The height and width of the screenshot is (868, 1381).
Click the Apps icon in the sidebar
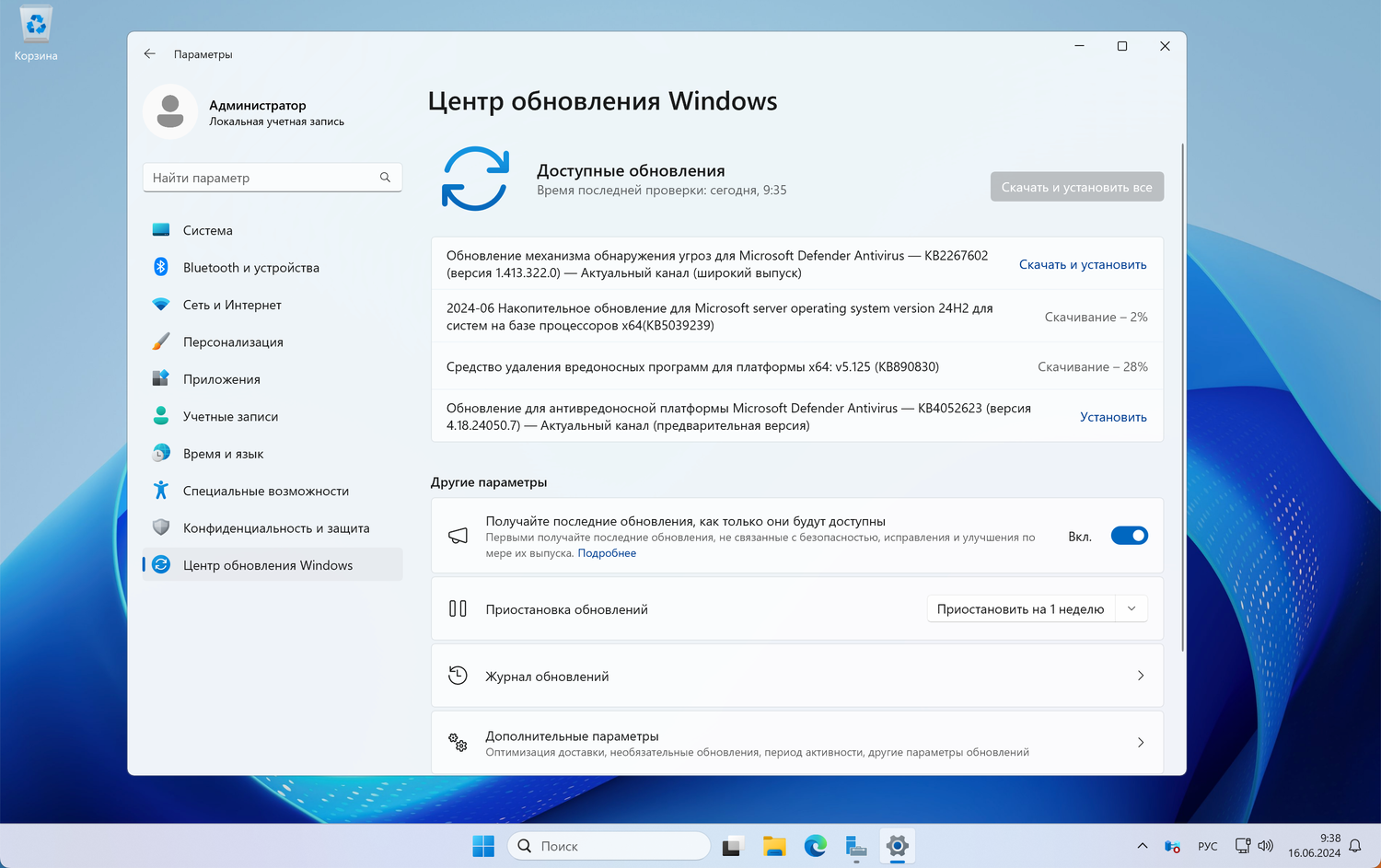click(x=161, y=379)
